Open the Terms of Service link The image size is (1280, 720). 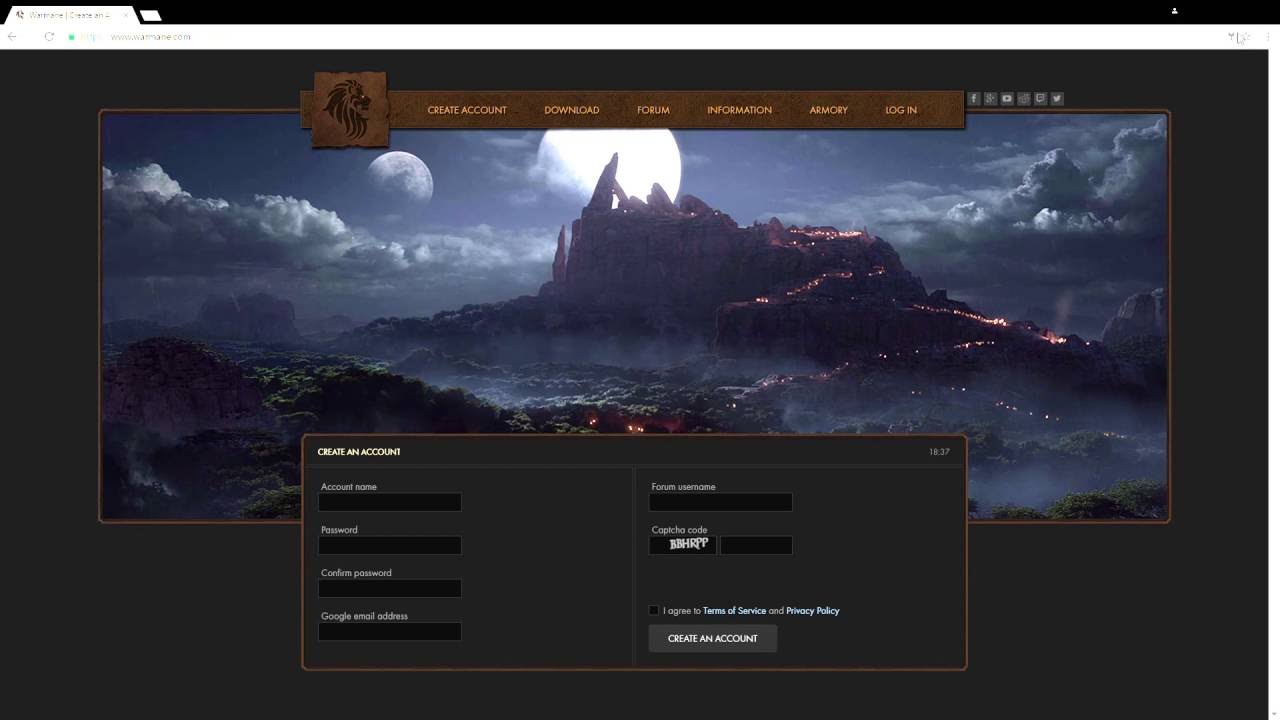pos(734,610)
